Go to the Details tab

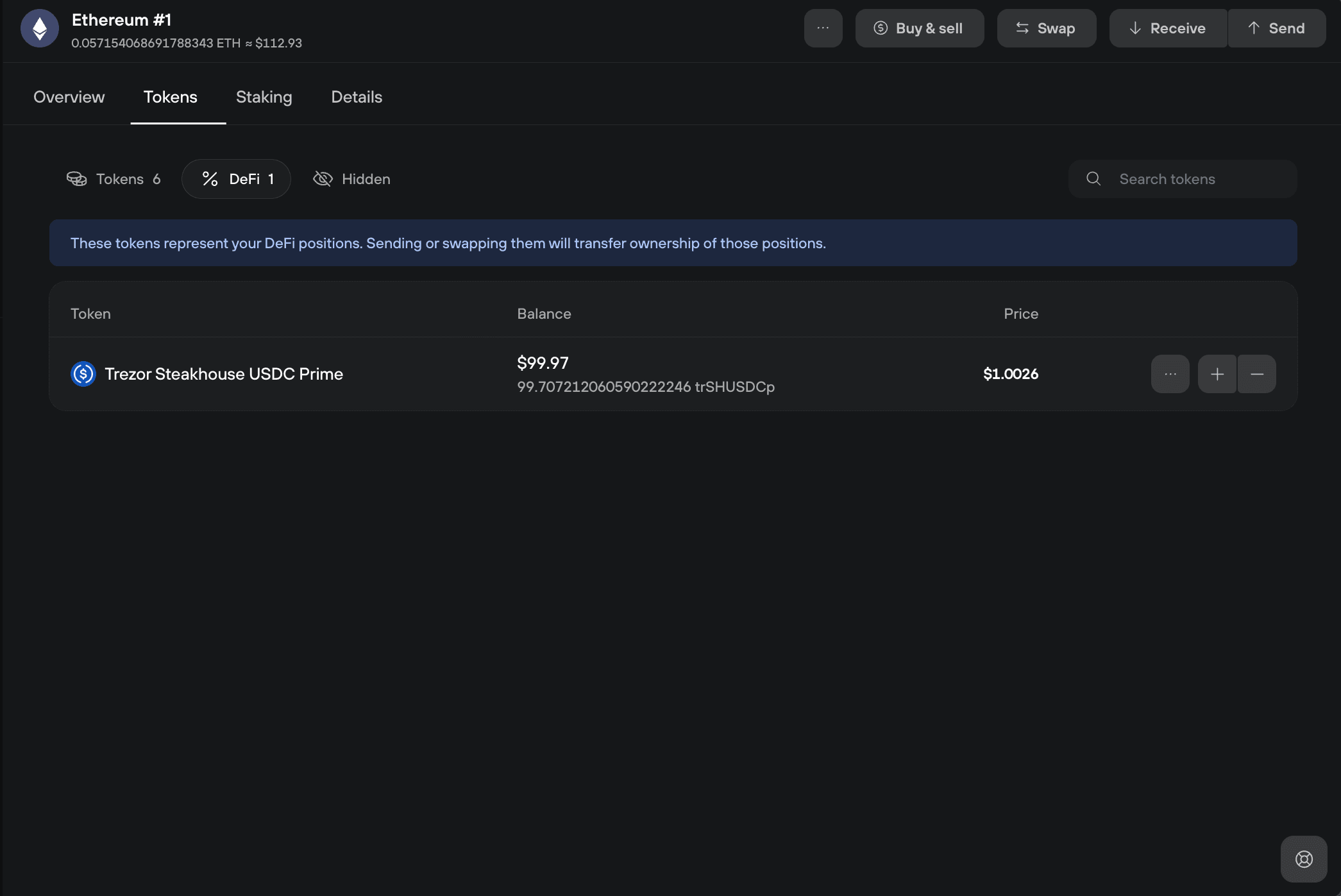(x=357, y=97)
